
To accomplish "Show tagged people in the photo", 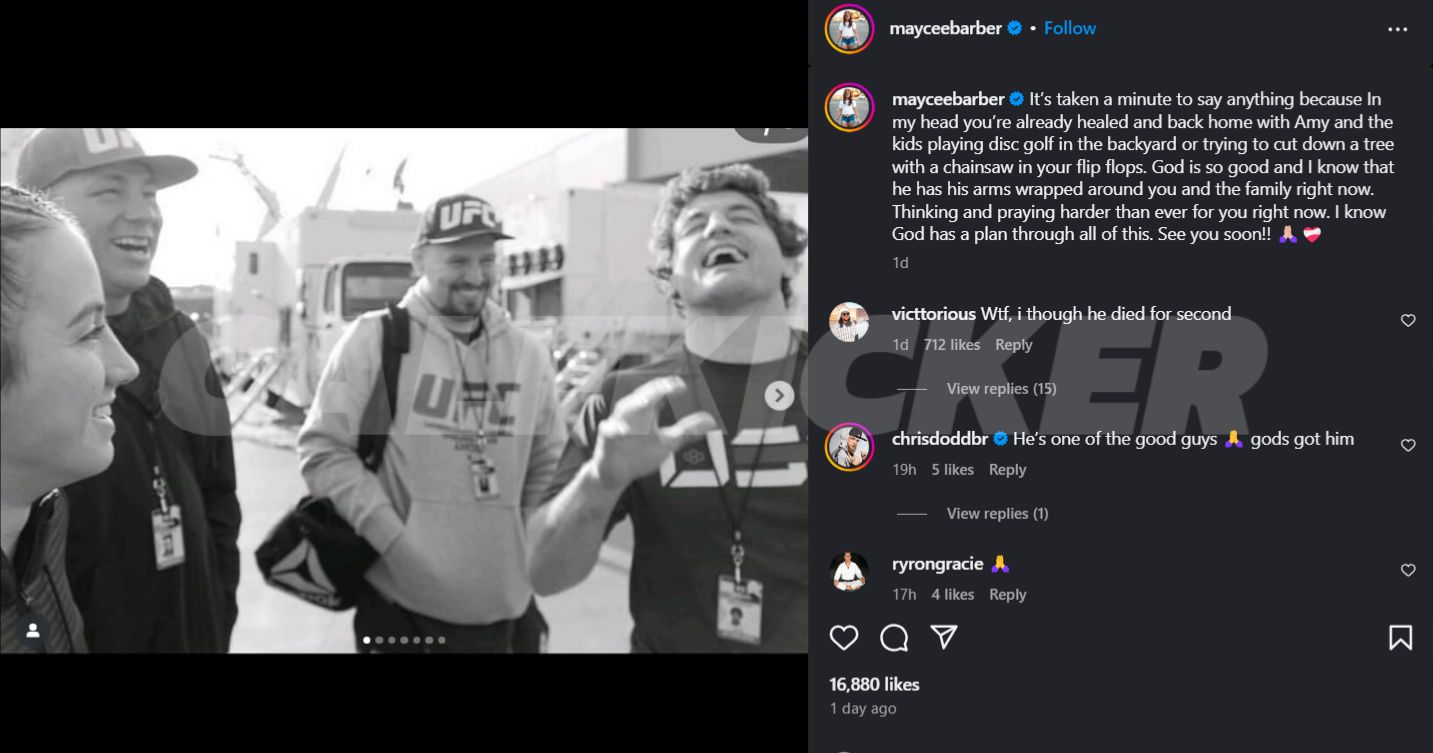I will (x=33, y=630).
